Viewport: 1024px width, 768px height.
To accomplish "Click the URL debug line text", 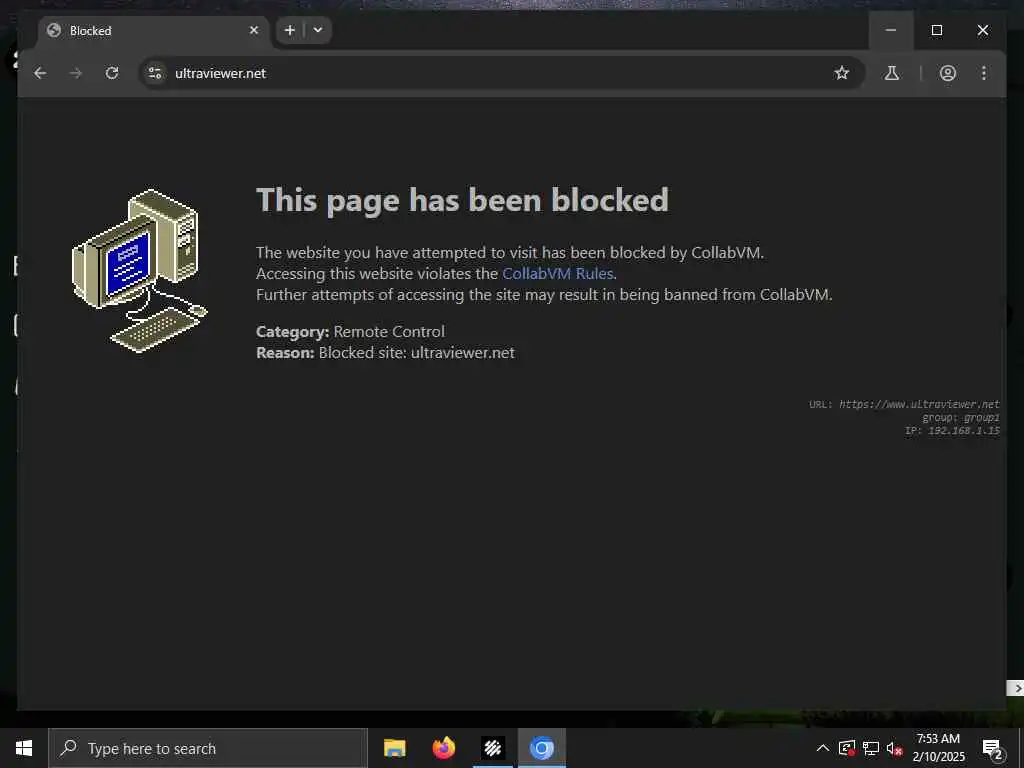I will [x=904, y=404].
